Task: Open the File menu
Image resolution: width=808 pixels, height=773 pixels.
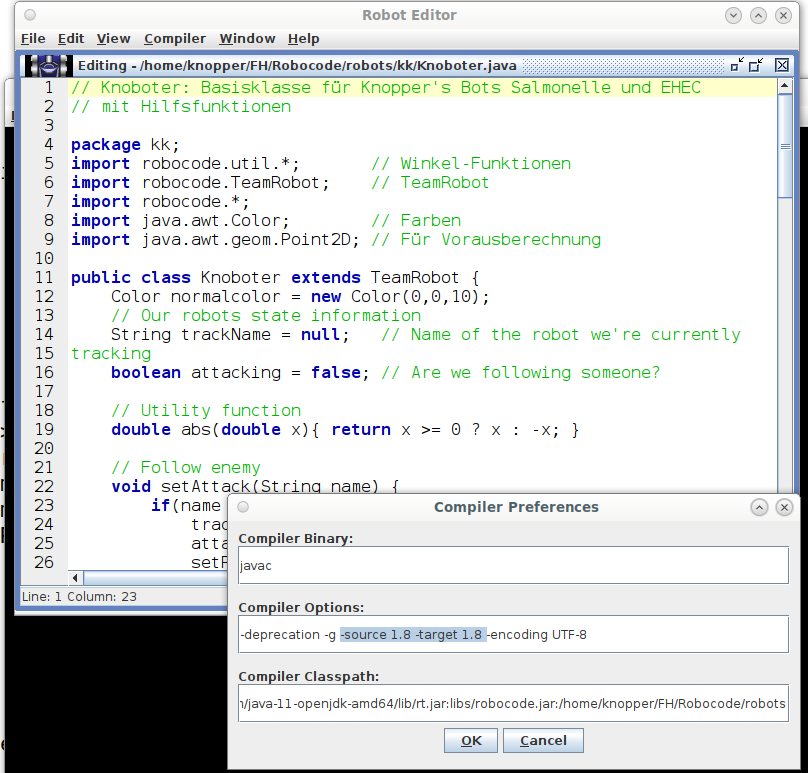Action: coord(33,39)
